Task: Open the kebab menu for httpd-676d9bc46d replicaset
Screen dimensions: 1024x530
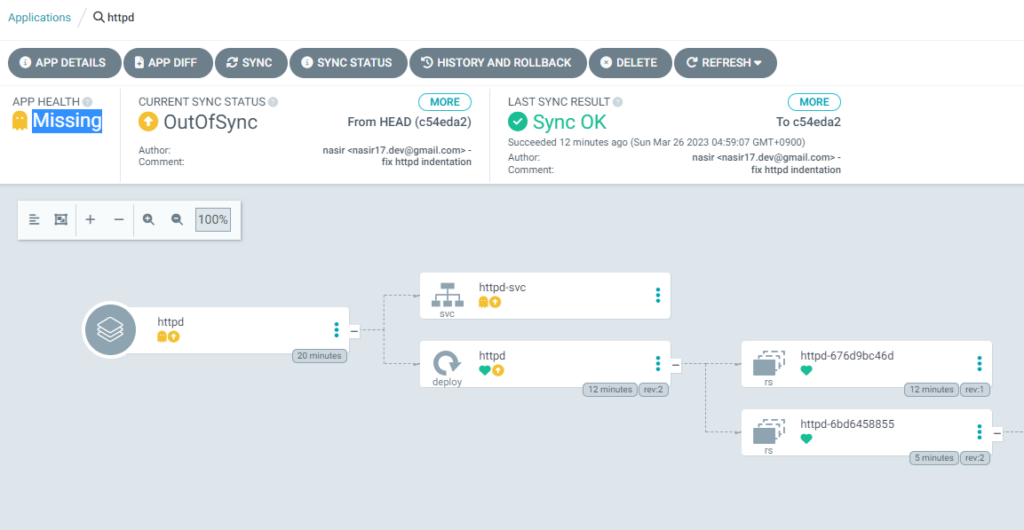Action: pos(979,364)
